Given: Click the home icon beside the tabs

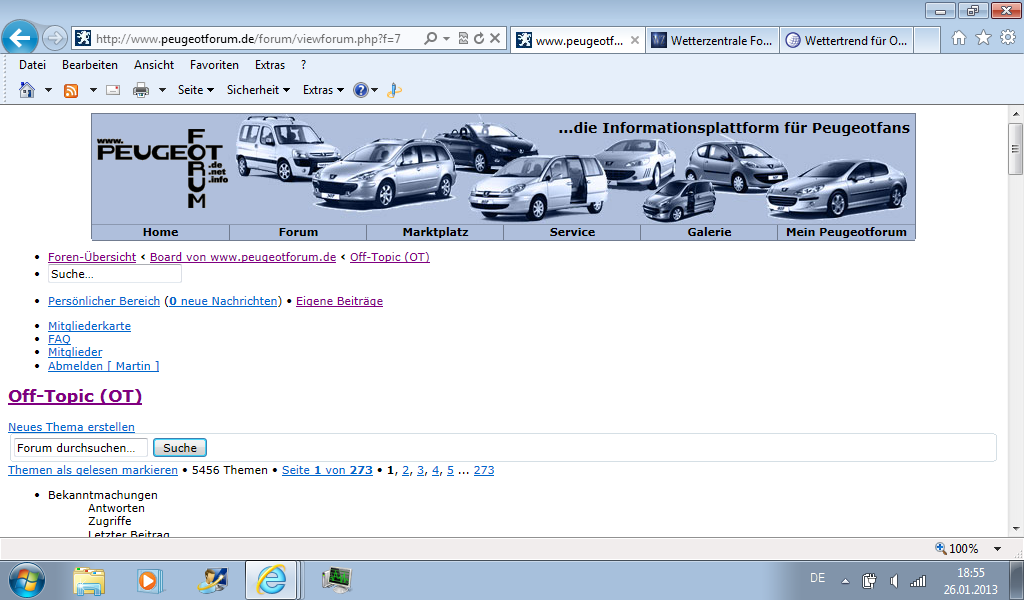Looking at the screenshot, I should pos(959,38).
